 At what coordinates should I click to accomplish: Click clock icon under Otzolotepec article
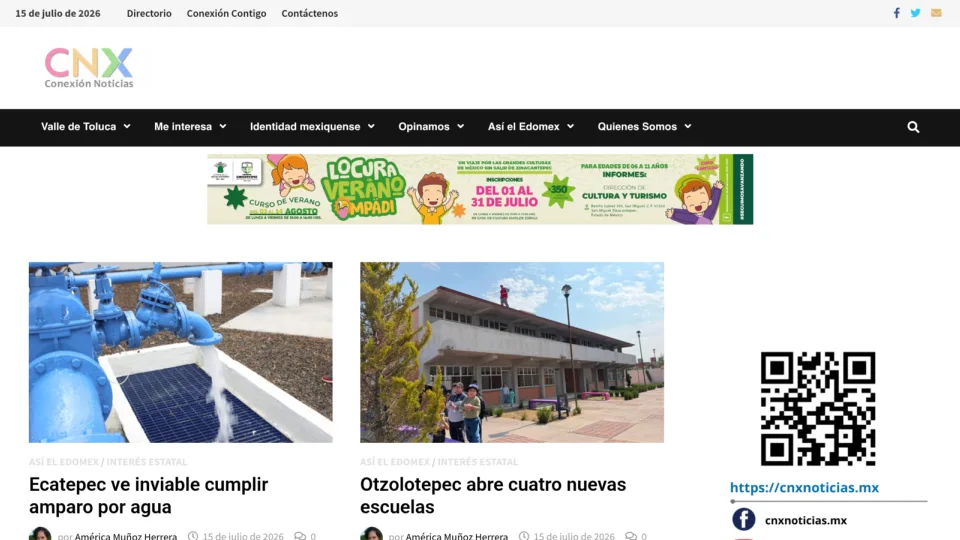524,536
